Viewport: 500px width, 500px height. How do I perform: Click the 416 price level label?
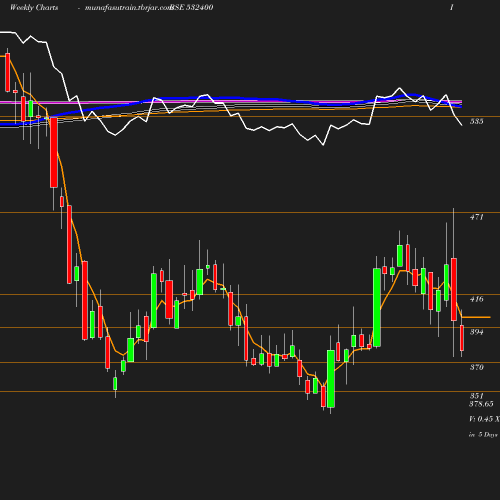[477, 299]
